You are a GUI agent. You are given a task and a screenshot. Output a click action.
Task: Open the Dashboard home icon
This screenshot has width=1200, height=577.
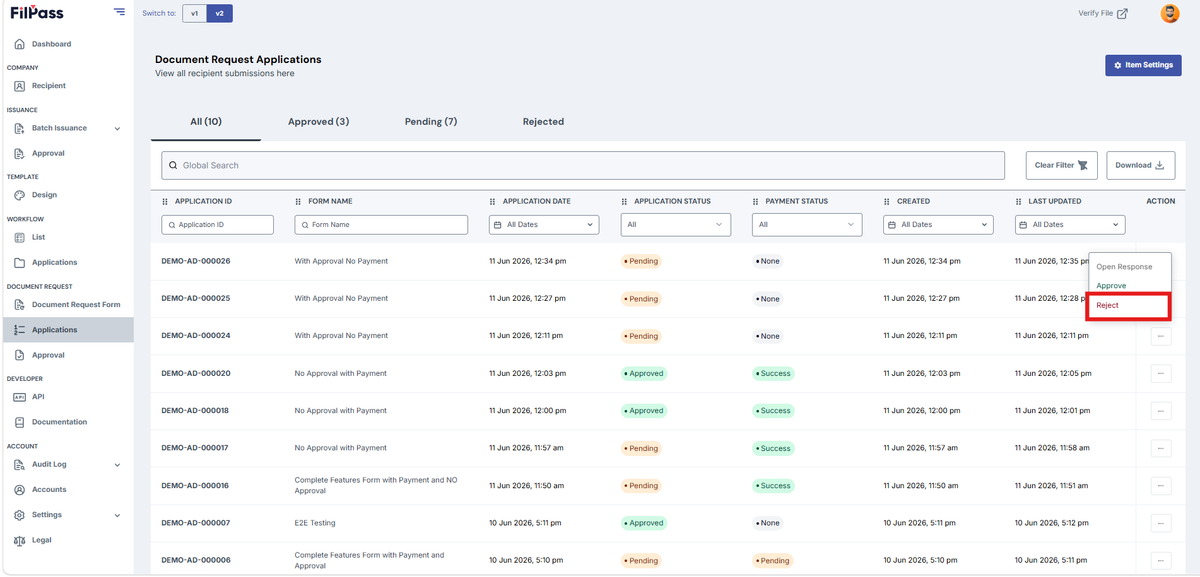(x=19, y=44)
